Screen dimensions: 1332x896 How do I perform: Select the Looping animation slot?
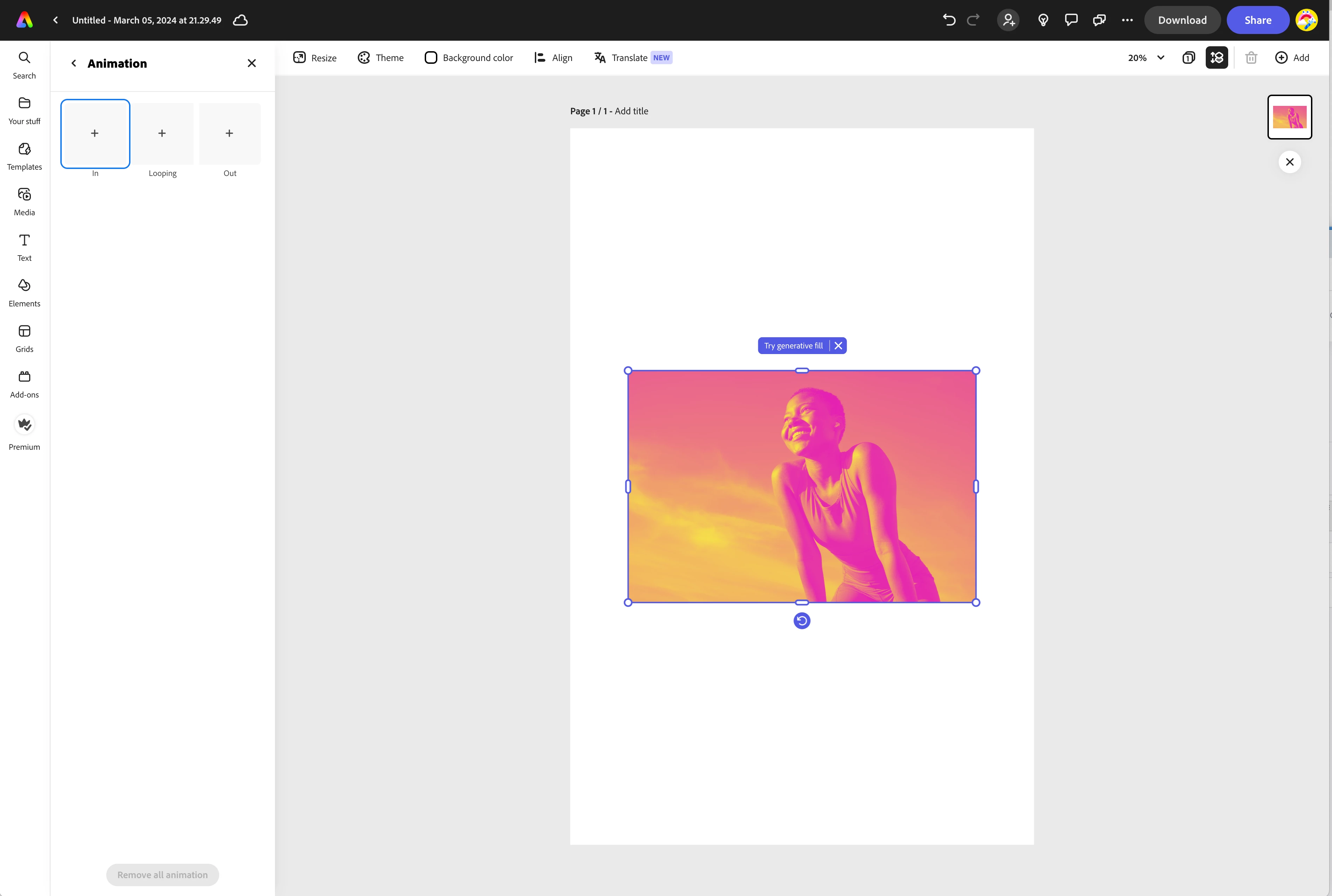coord(162,134)
